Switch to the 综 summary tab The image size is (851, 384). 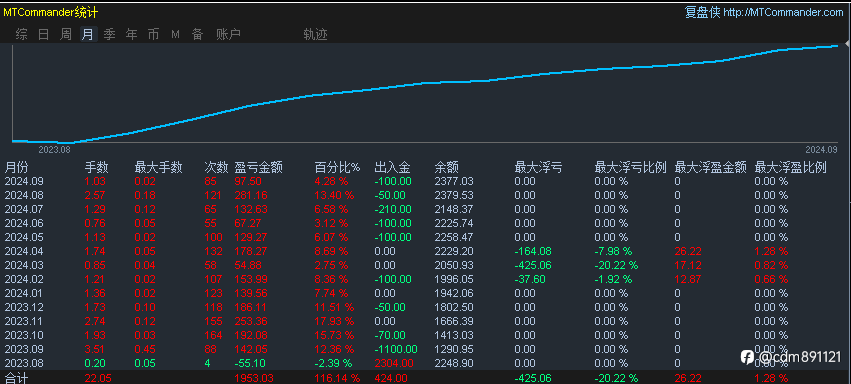click(22, 35)
